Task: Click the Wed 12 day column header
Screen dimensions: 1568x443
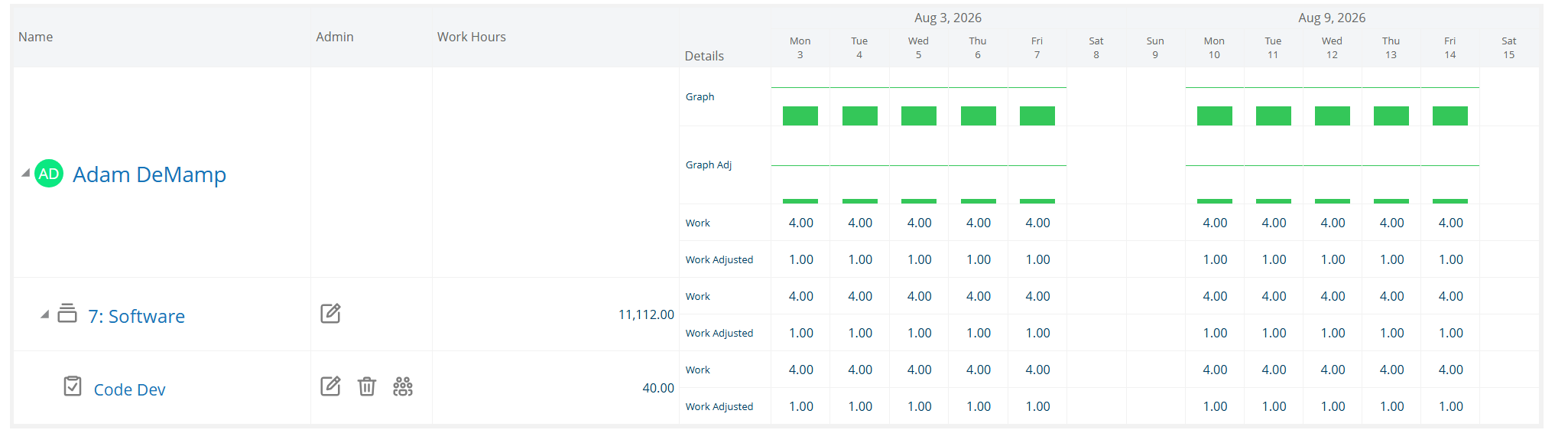Action: click(1332, 47)
